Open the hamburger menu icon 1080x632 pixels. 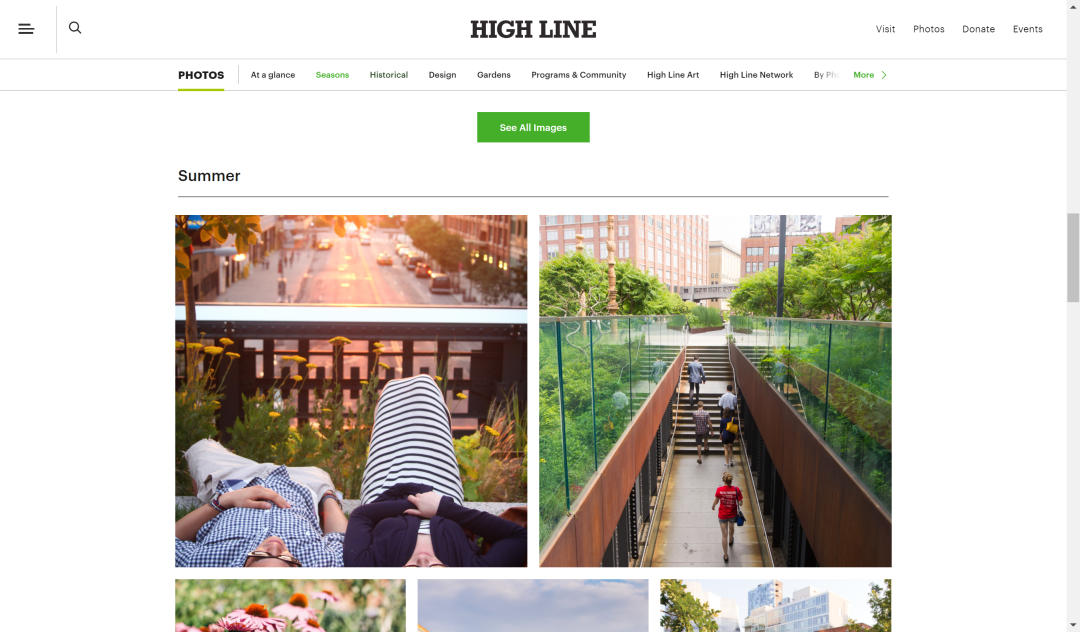click(x=26, y=29)
